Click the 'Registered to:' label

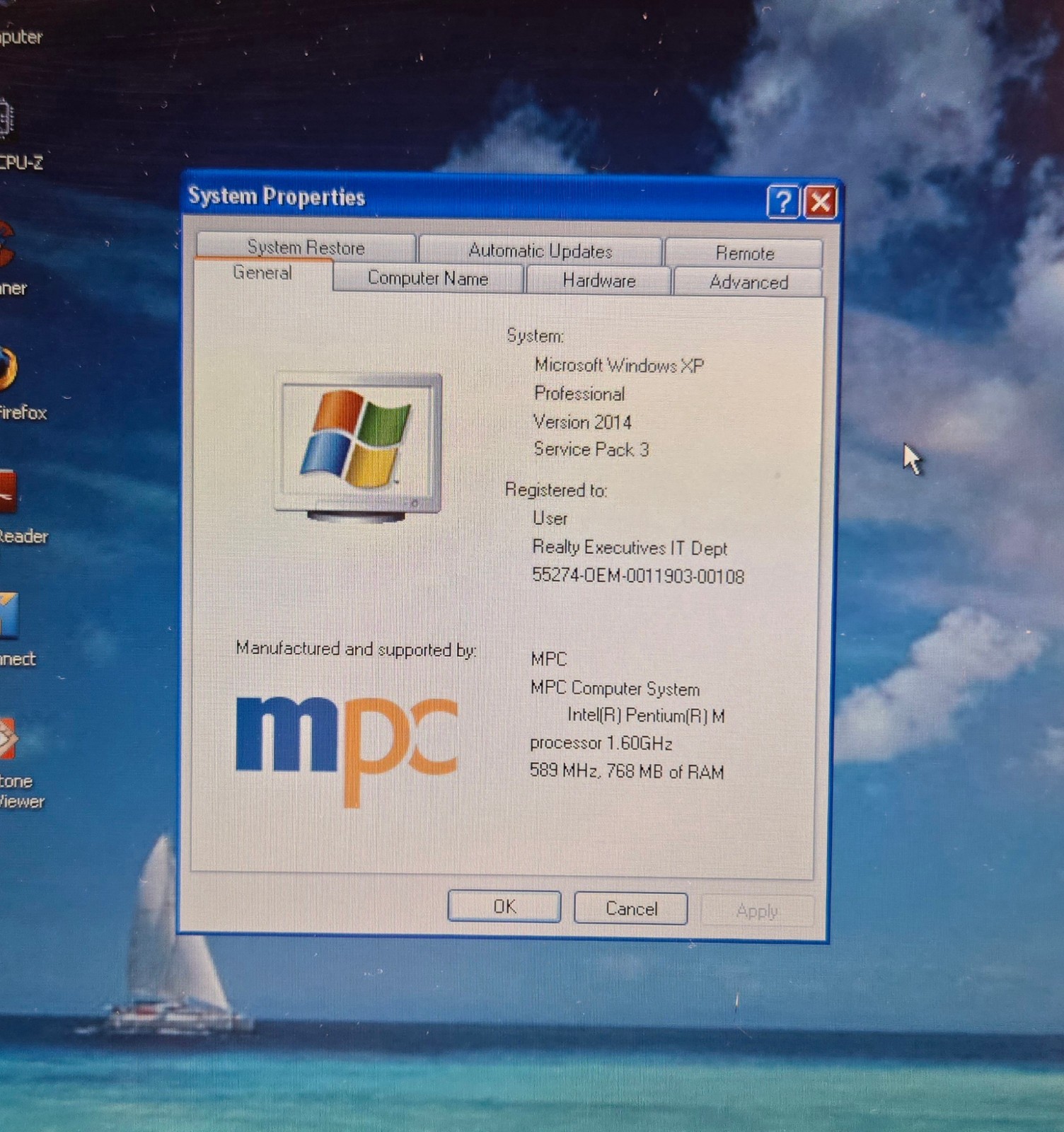pyautogui.click(x=556, y=490)
